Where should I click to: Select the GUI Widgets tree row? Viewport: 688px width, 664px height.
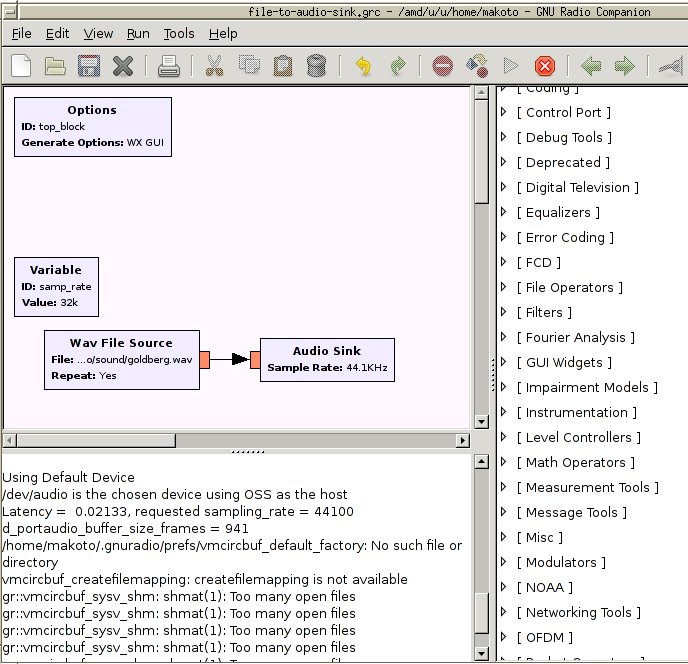(x=593, y=362)
